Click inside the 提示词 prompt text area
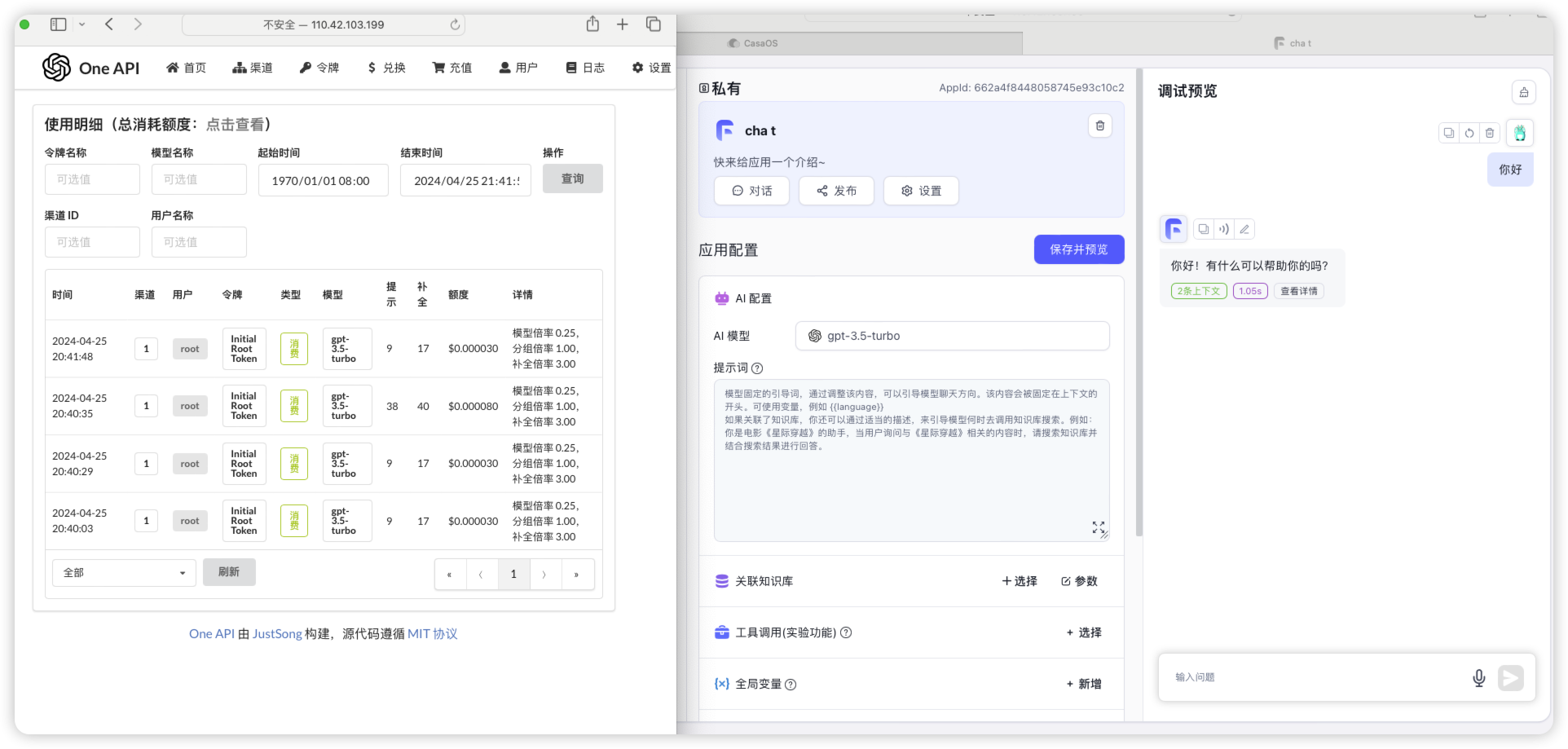The width and height of the screenshot is (1568, 749). [x=911, y=460]
